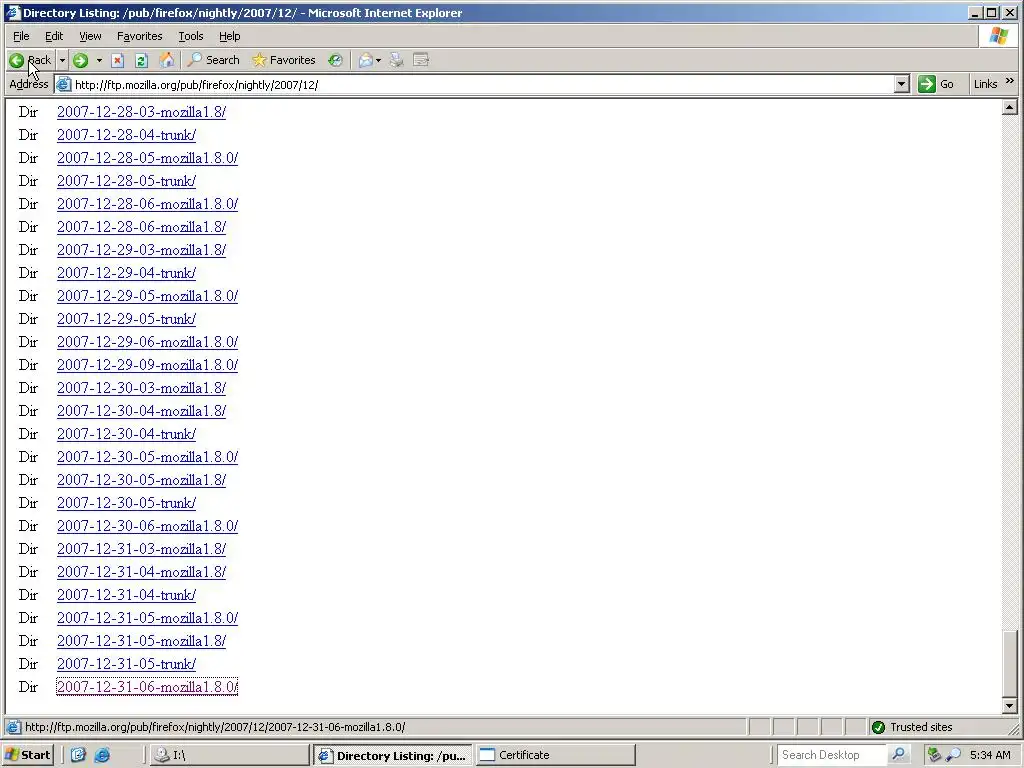Open 2007-12-31-06-mozilla1.8.0/ link
This screenshot has width=1024, height=768.
pyautogui.click(x=147, y=687)
